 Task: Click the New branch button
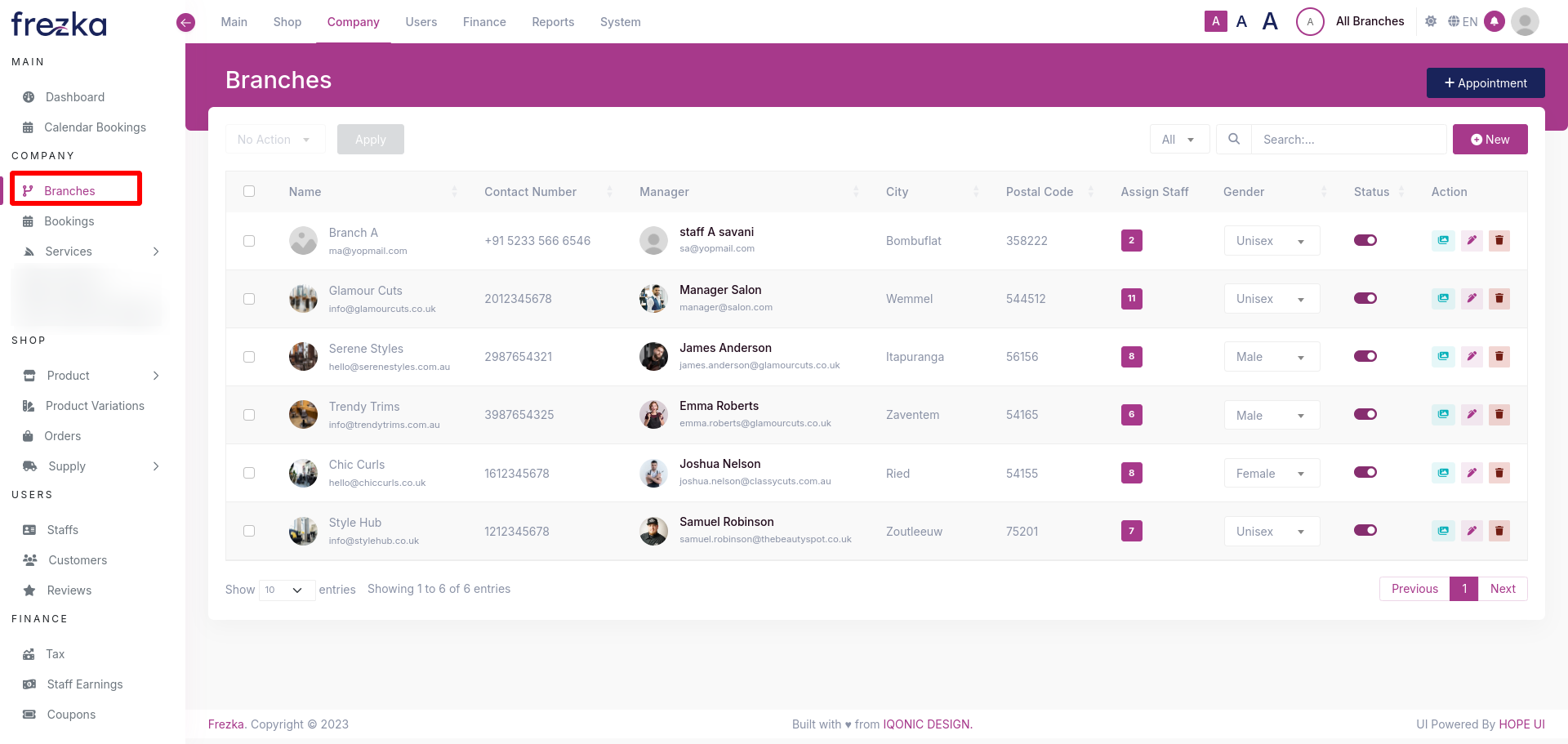coord(1490,140)
